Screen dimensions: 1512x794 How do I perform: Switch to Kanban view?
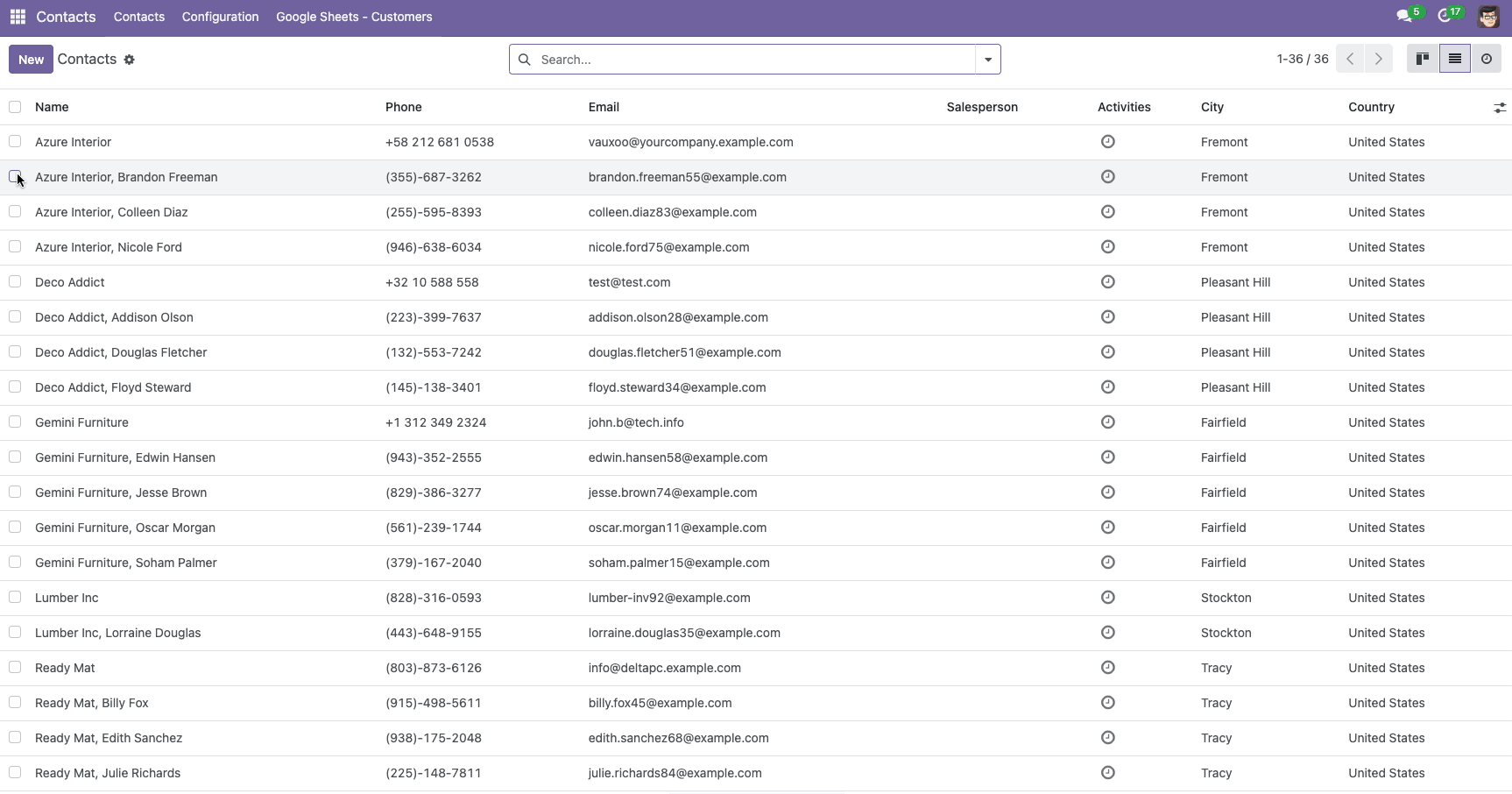(1423, 59)
